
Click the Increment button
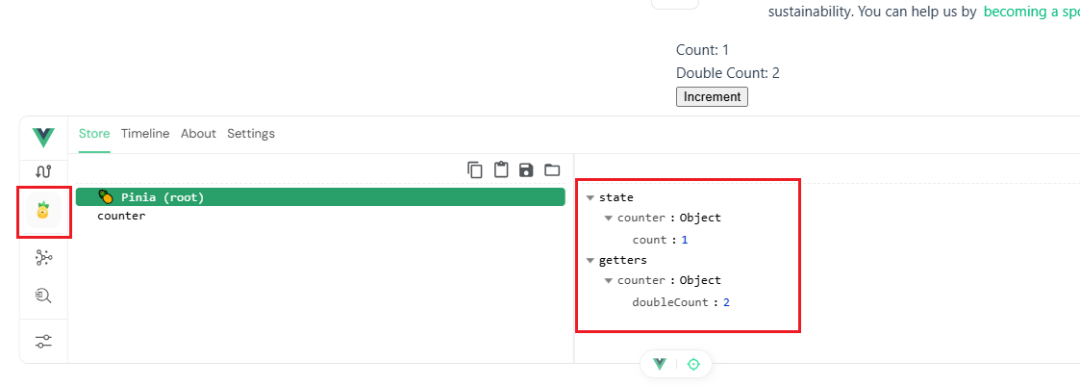tap(712, 97)
